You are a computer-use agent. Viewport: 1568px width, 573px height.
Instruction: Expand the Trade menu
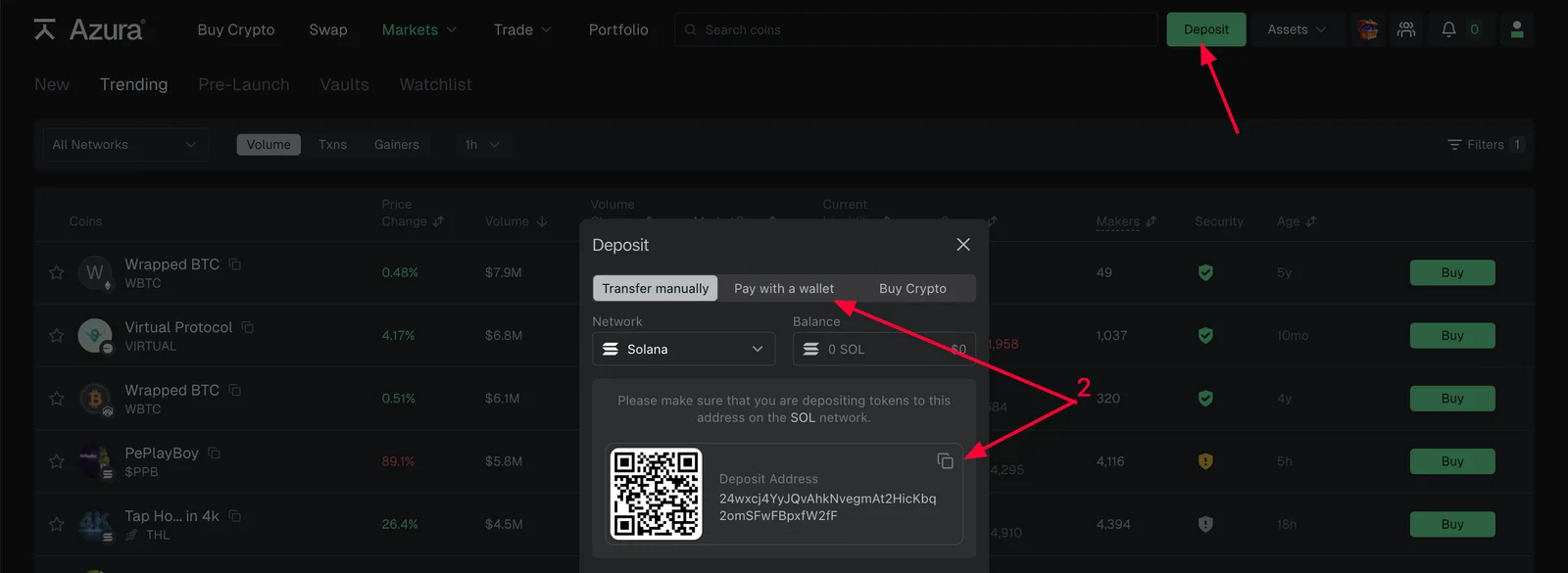pyautogui.click(x=522, y=29)
